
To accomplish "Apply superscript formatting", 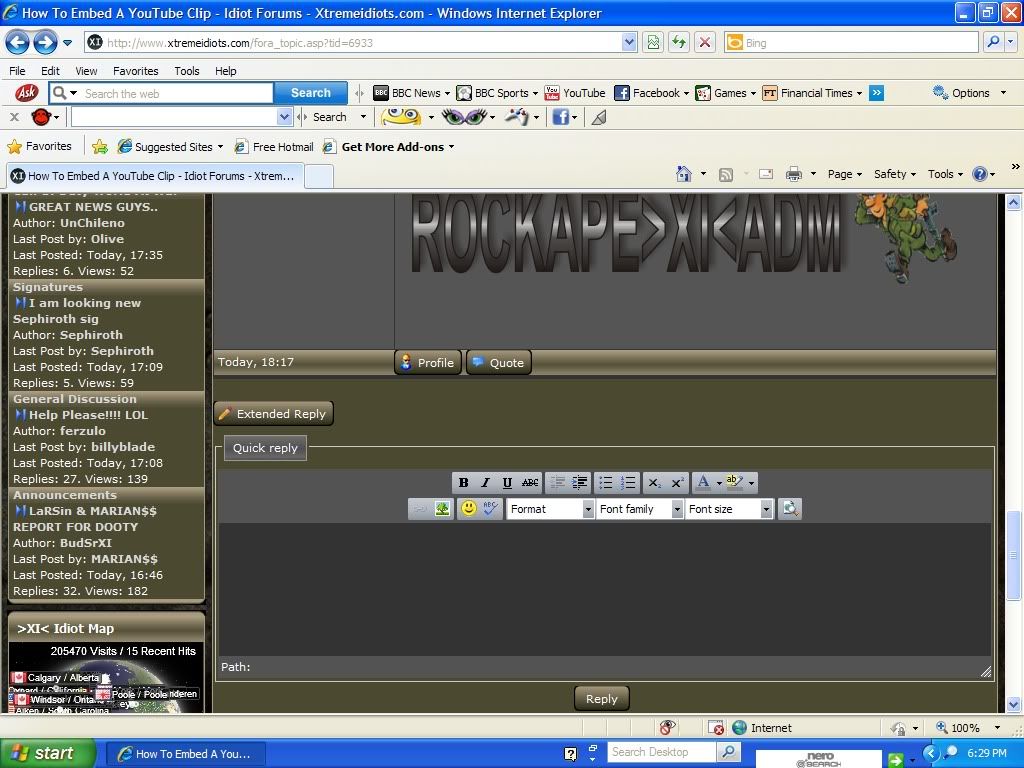I will pyautogui.click(x=677, y=483).
